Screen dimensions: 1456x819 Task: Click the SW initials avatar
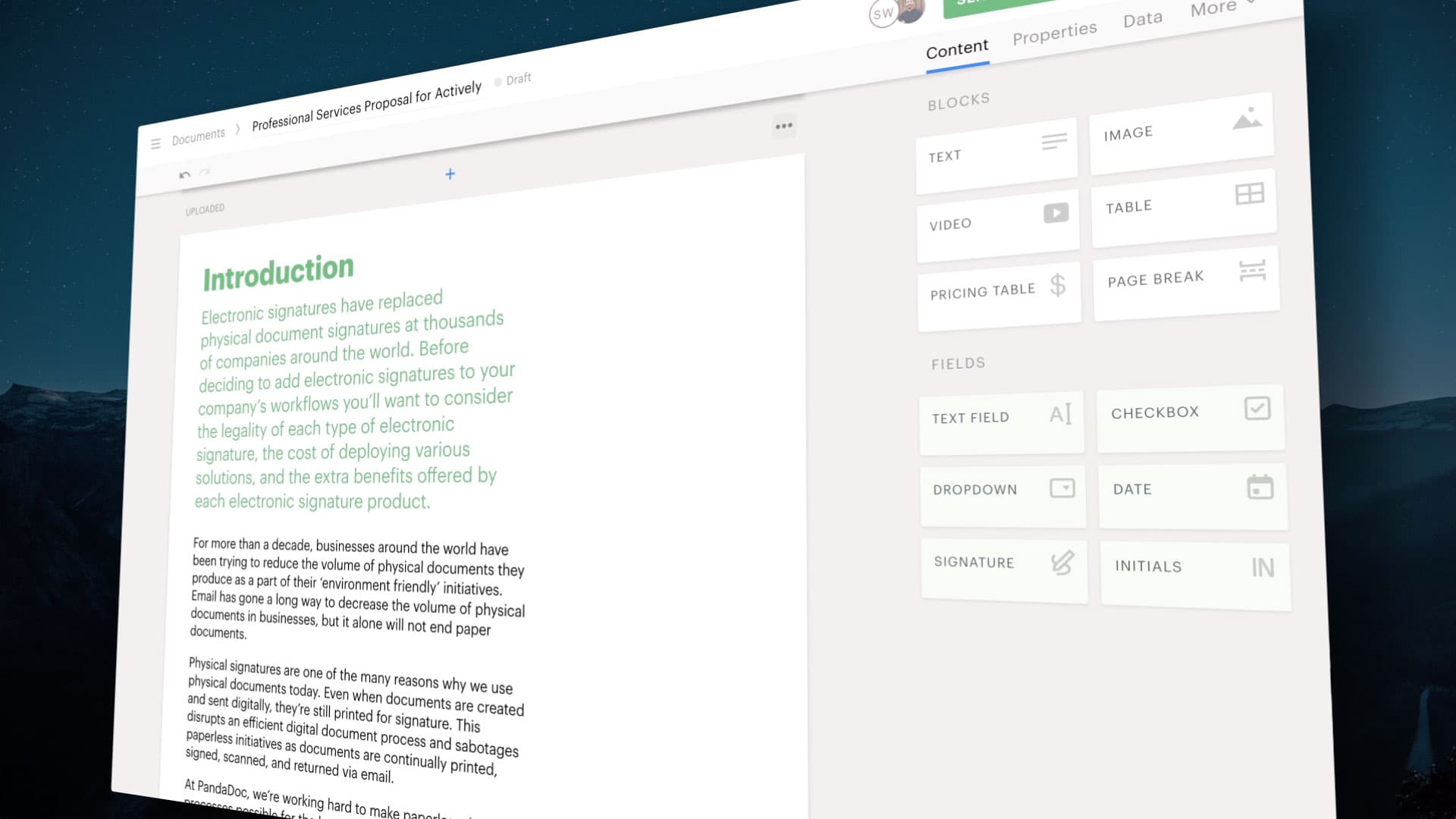pyautogui.click(x=883, y=14)
